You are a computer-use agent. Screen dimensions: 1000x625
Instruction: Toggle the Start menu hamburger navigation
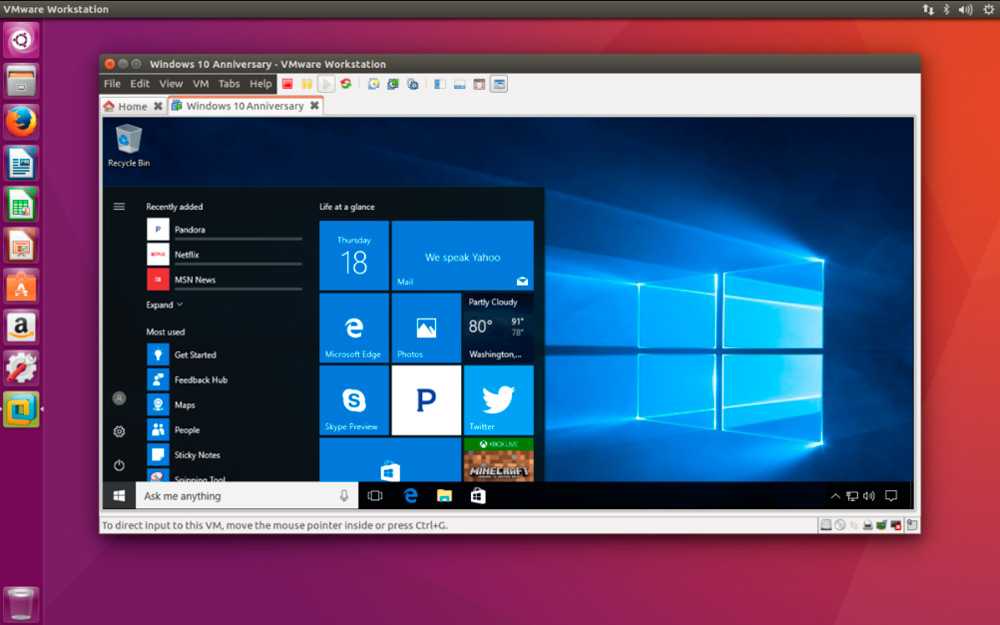tap(119, 206)
